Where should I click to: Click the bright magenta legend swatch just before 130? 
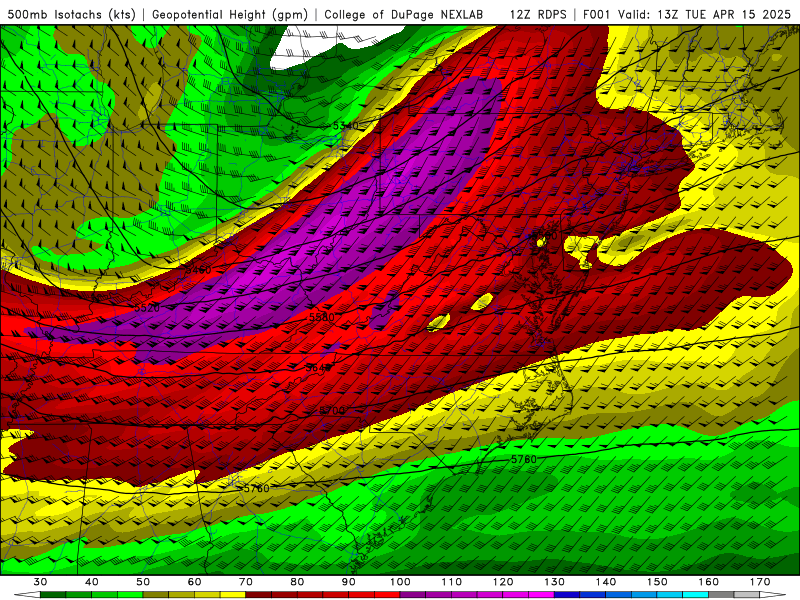coord(541,595)
